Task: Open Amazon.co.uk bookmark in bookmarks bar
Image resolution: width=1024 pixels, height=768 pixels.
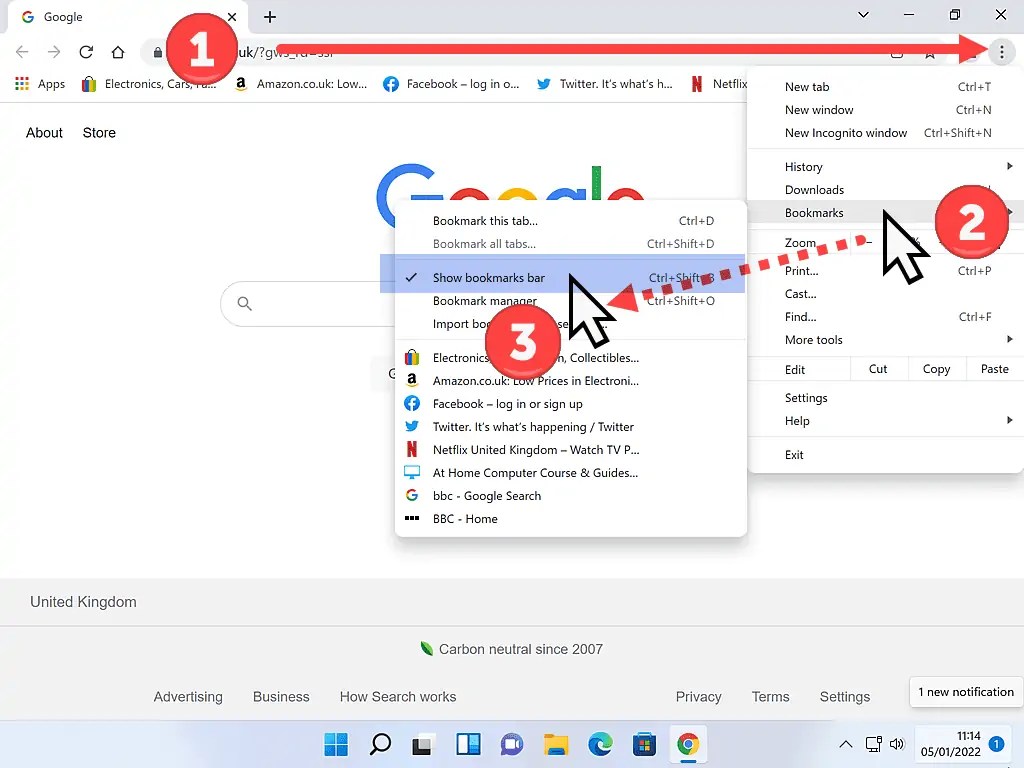Action: coord(301,84)
